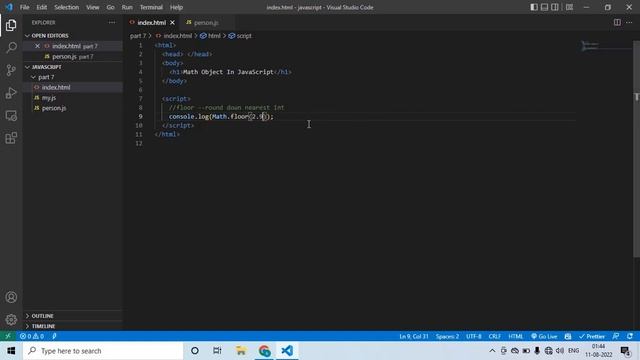
Task: Open the Help menu
Action: [176, 7]
